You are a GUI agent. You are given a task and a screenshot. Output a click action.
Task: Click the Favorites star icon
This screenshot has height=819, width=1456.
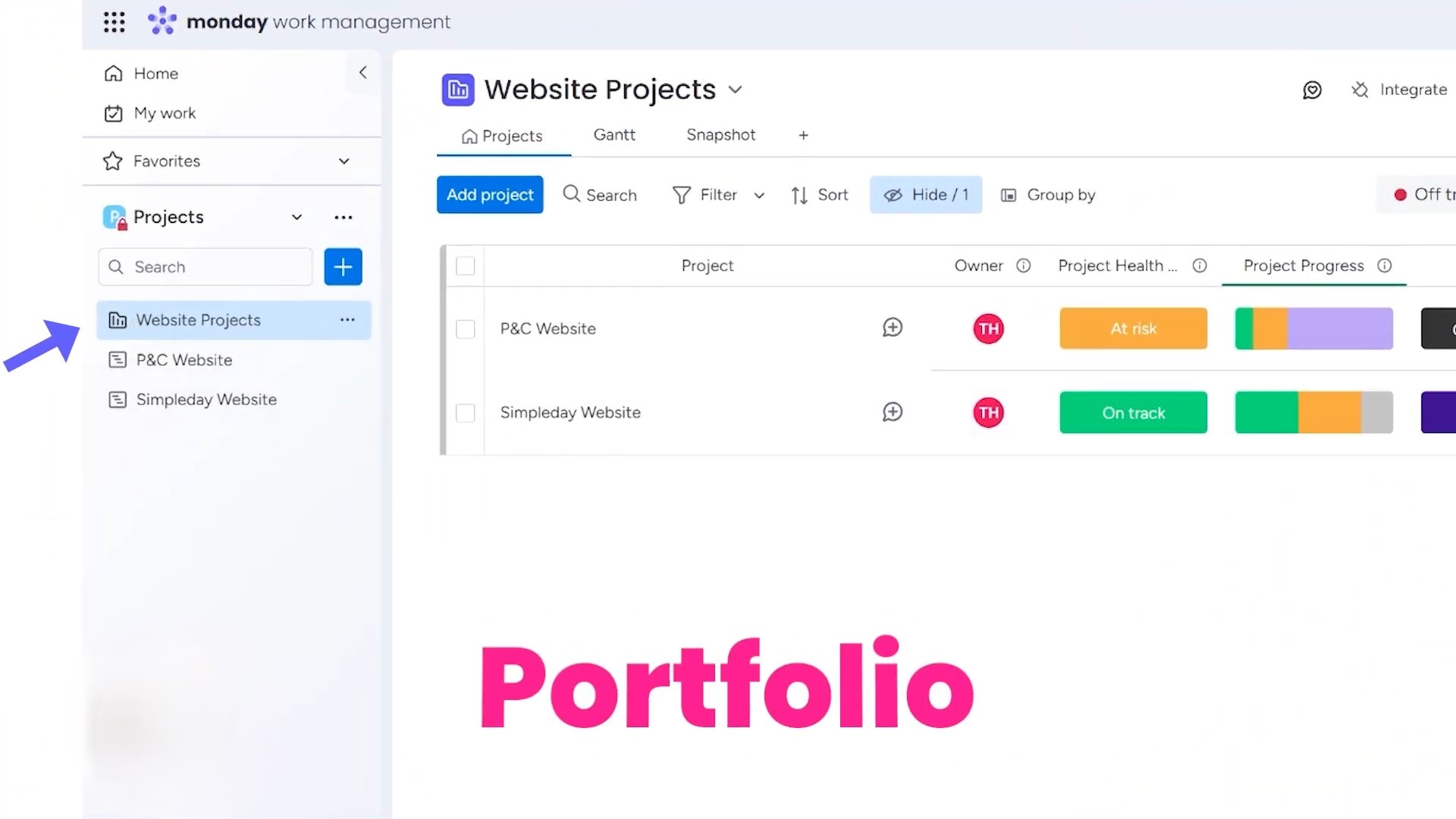(112, 161)
